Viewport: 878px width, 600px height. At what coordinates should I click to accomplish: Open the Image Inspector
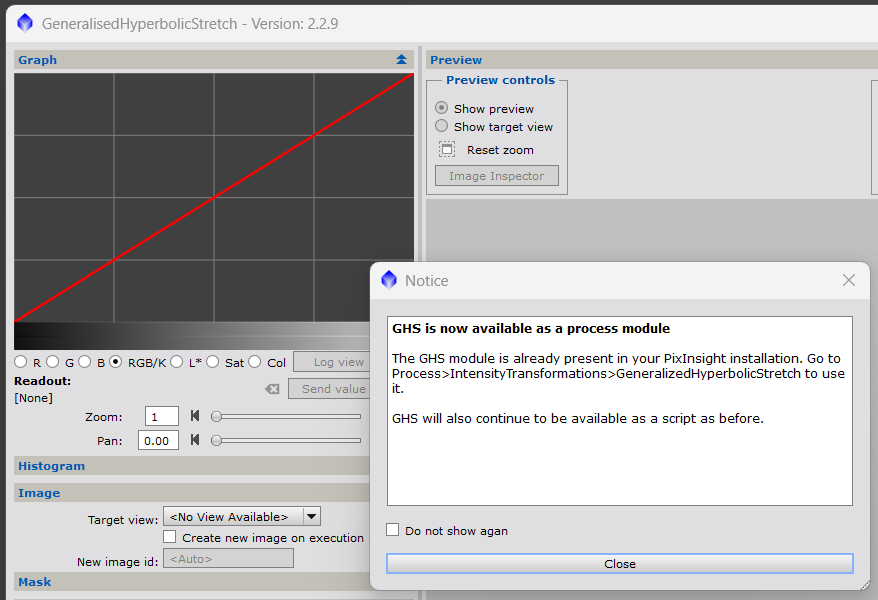[x=497, y=176]
